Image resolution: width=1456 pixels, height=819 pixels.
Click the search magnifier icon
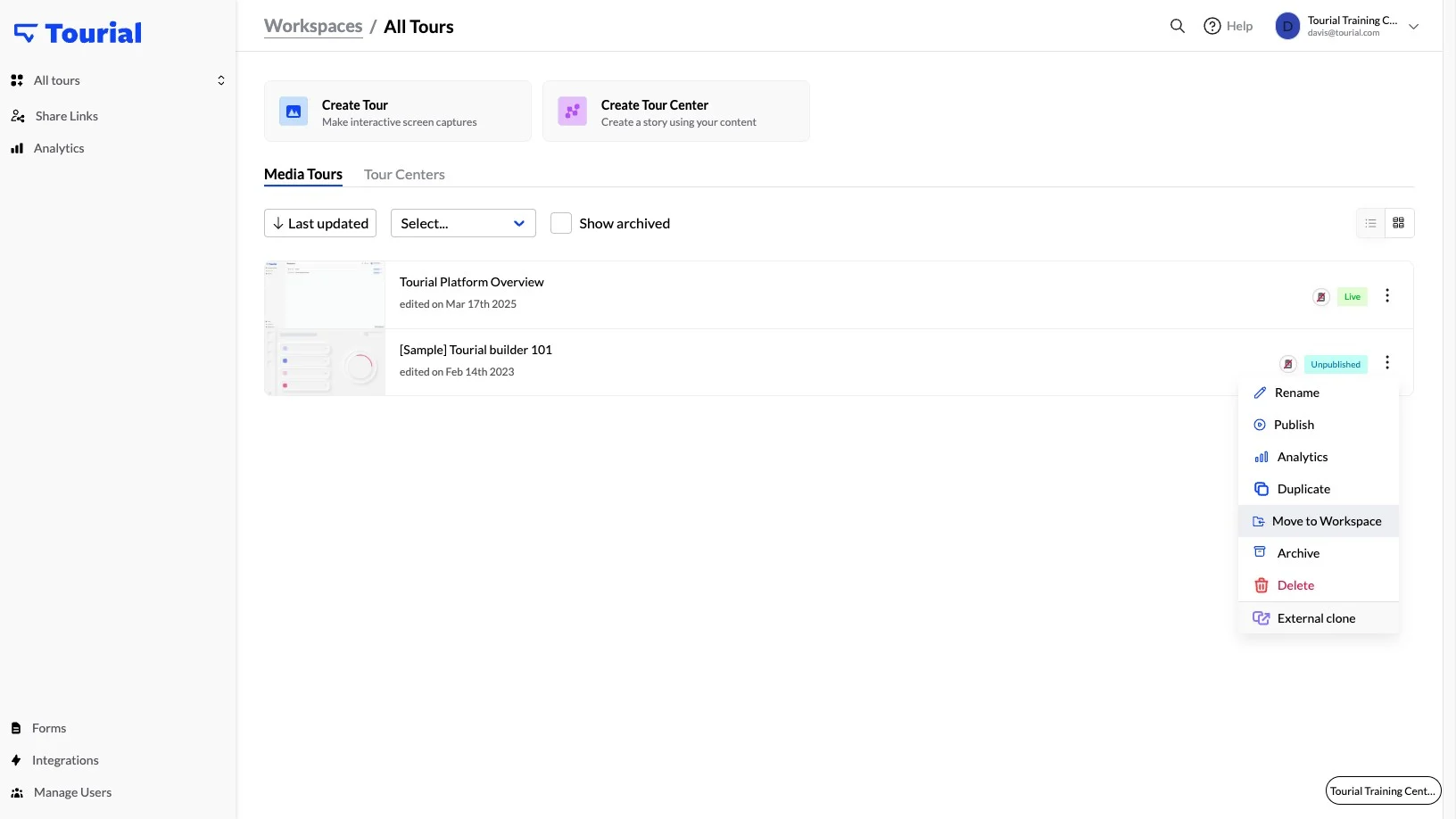tap(1178, 26)
